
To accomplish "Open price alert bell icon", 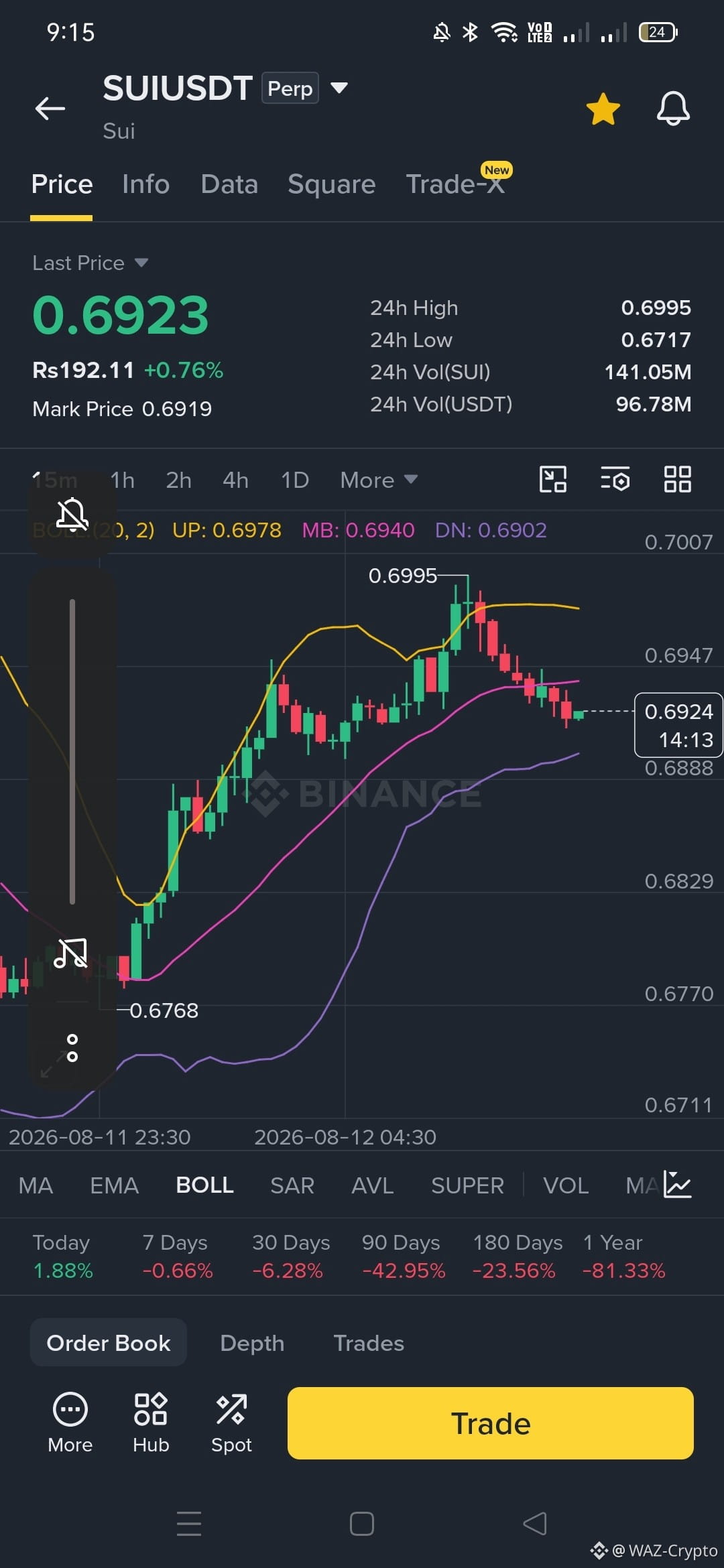I will pos(673,109).
